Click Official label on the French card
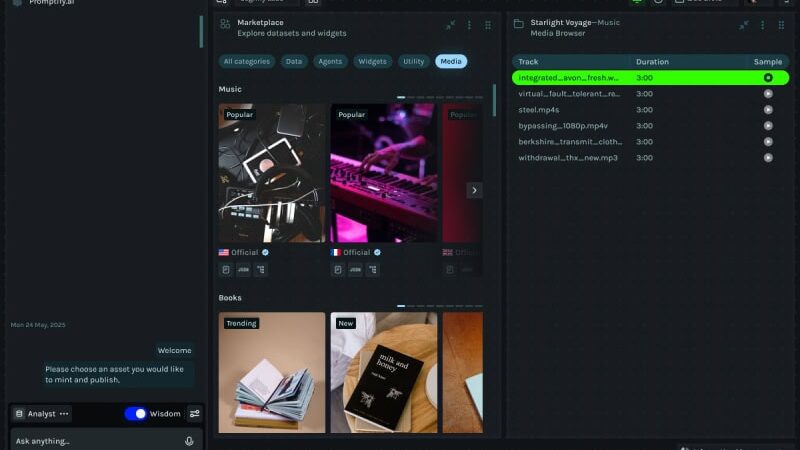 356,253
